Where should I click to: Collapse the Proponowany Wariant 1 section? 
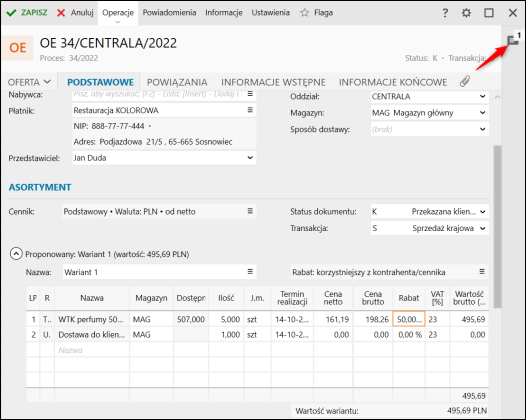(x=16, y=254)
